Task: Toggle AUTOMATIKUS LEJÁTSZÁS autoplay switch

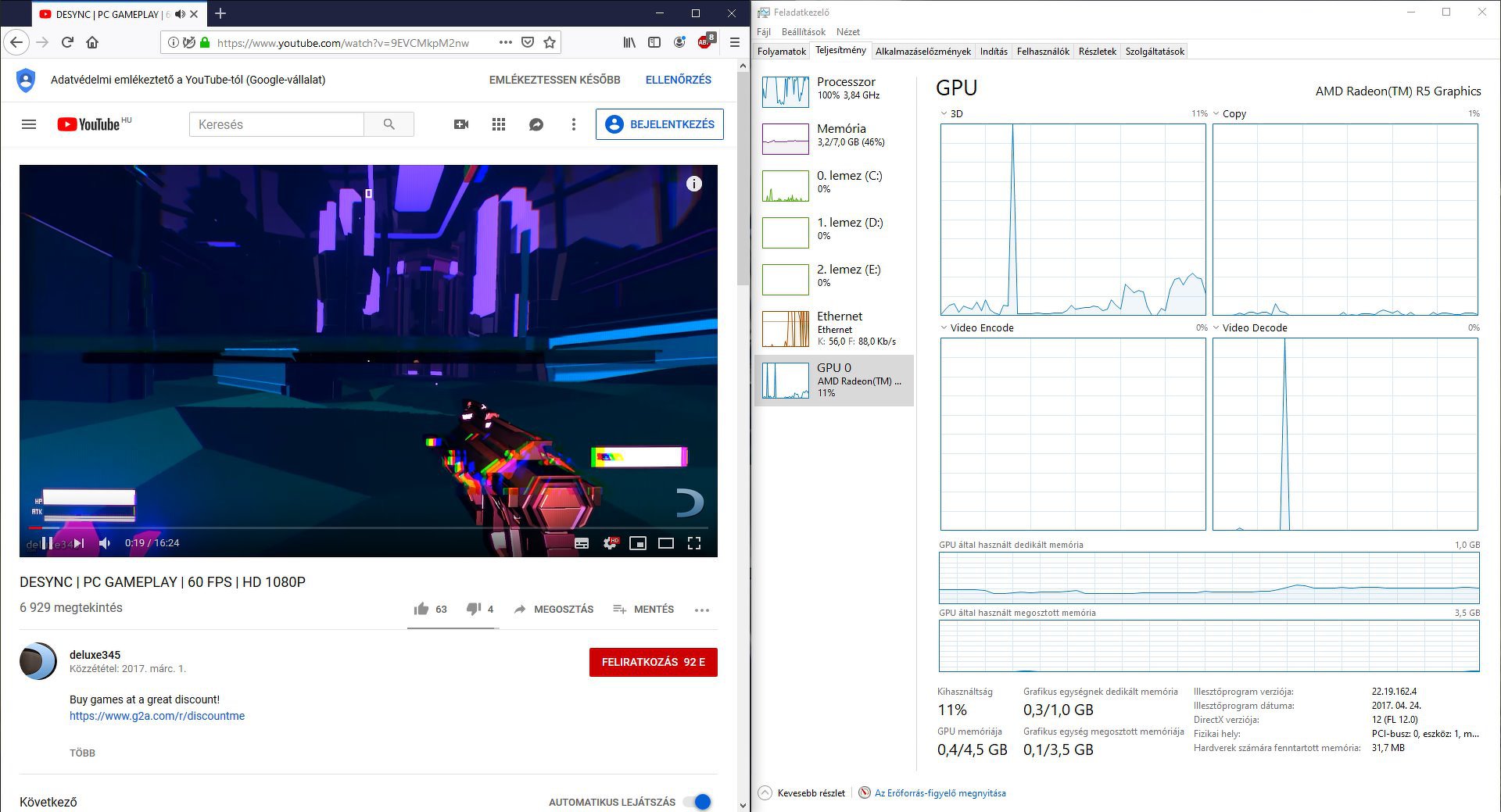Action: pos(697,802)
